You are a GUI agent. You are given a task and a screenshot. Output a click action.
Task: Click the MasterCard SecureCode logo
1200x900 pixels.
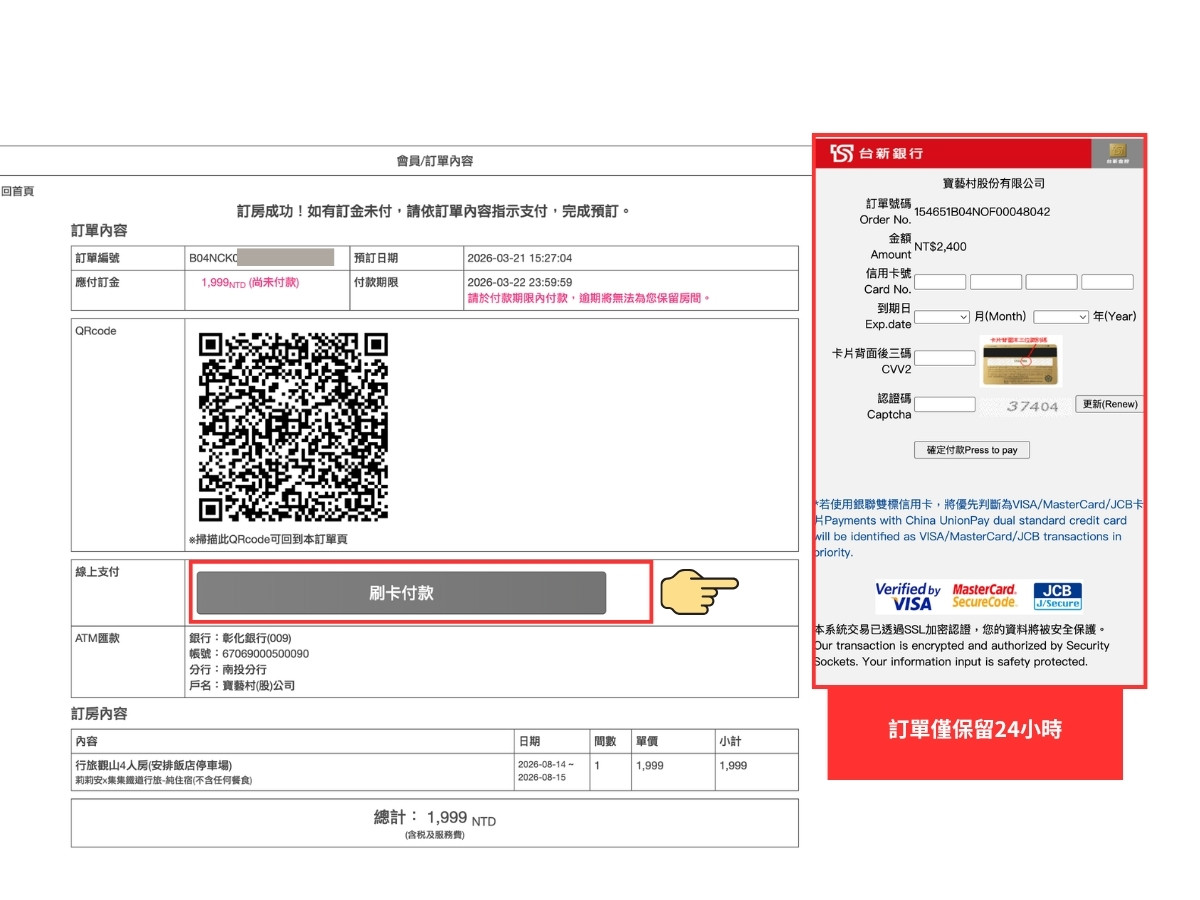point(986,594)
